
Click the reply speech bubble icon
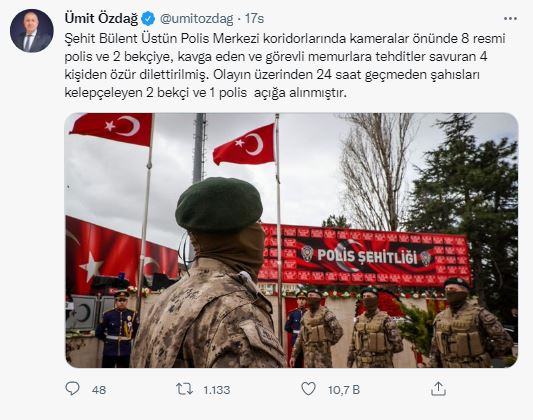[72, 389]
